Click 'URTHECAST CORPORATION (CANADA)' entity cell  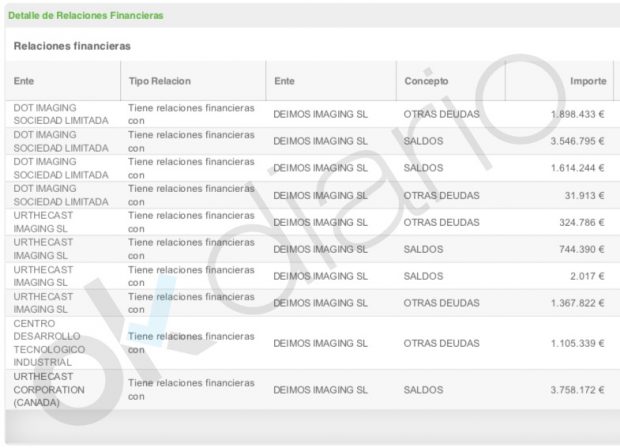pyautogui.click(x=49, y=389)
